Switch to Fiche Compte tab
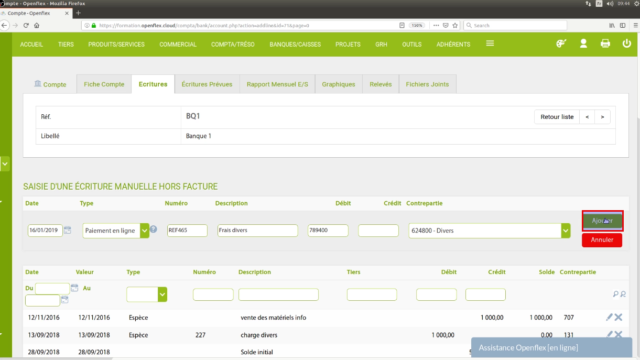 [104, 84]
